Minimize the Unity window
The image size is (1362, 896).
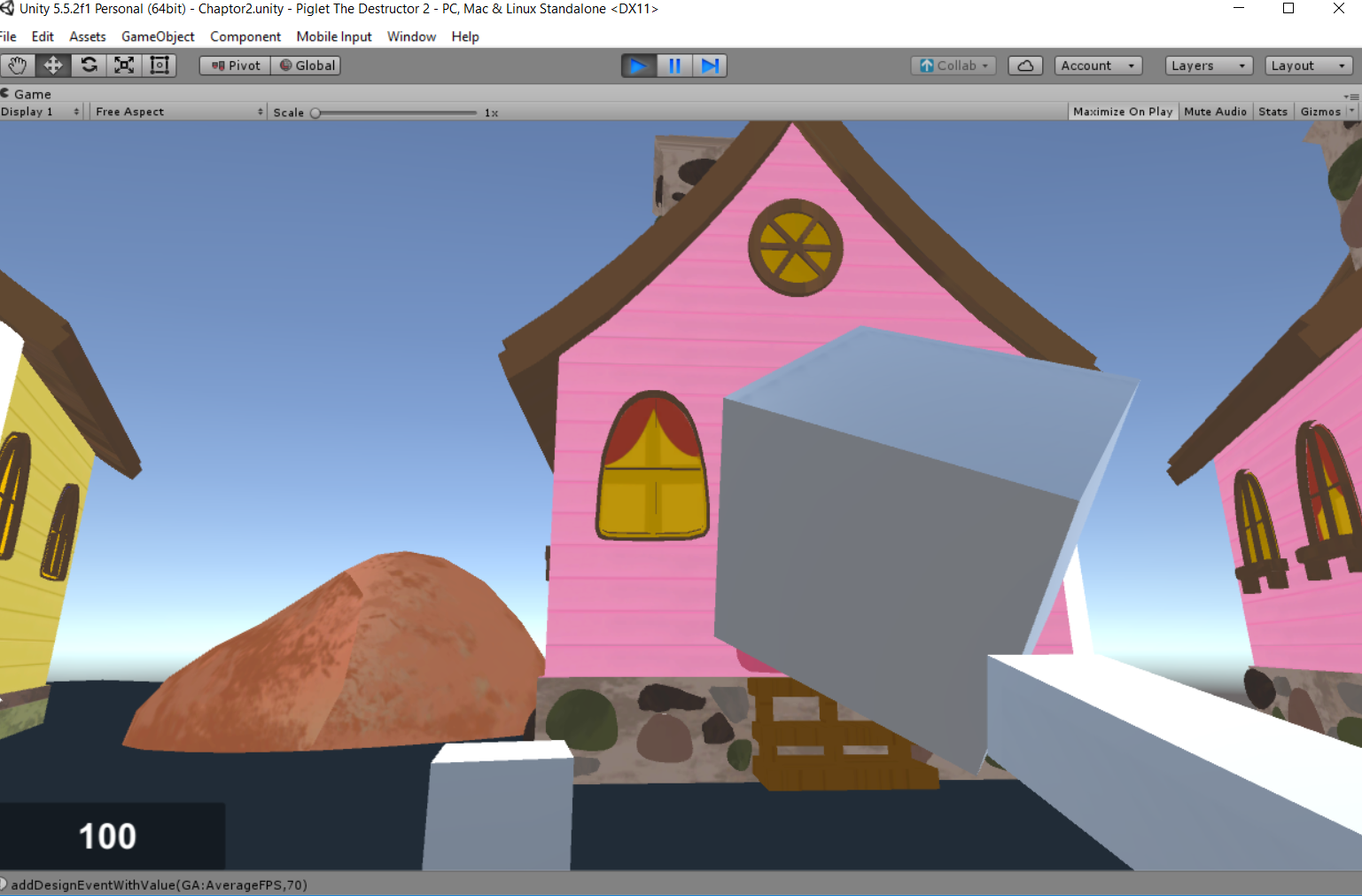coord(1239,9)
